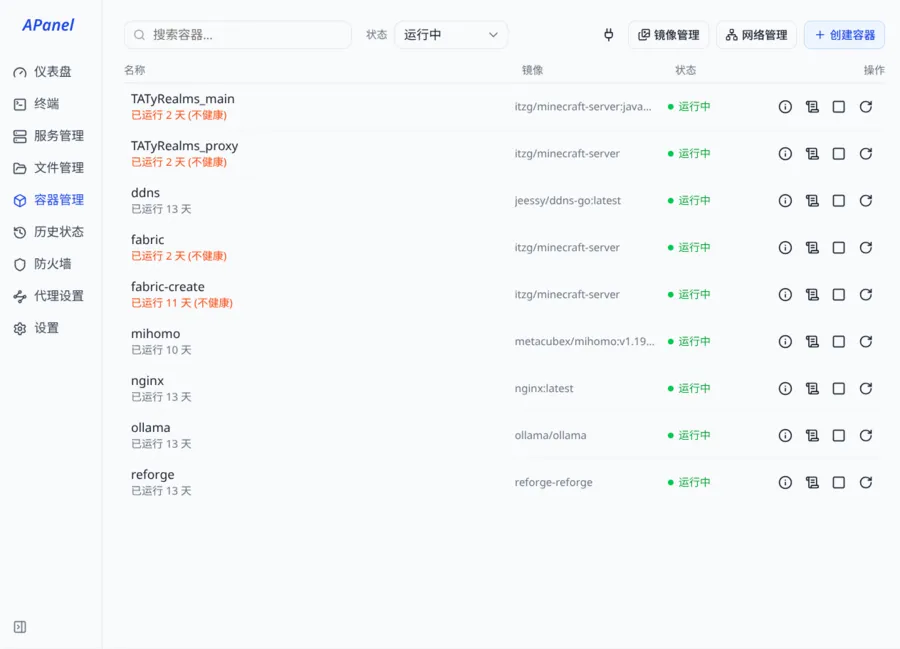Screen dimensions: 900x649
Task: Stop the ollama container
Action: (839, 436)
